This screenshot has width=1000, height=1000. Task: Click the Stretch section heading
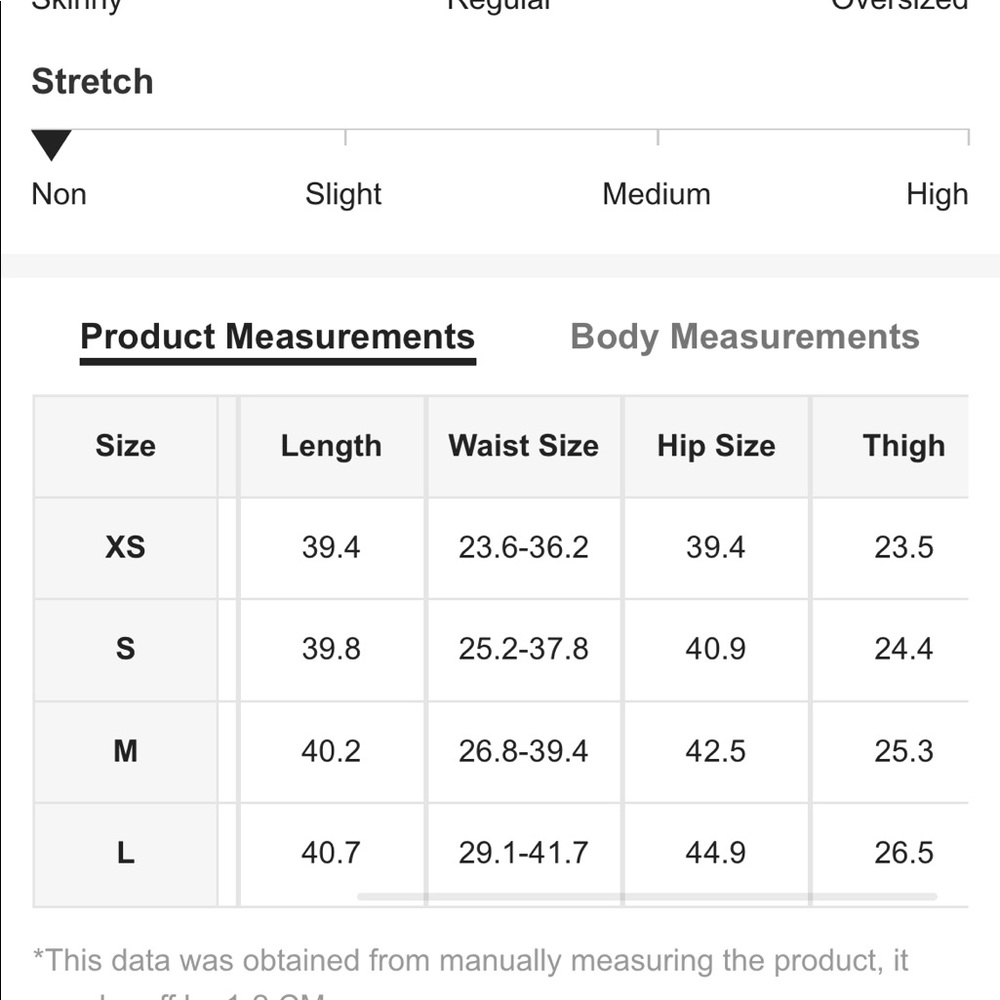[92, 82]
